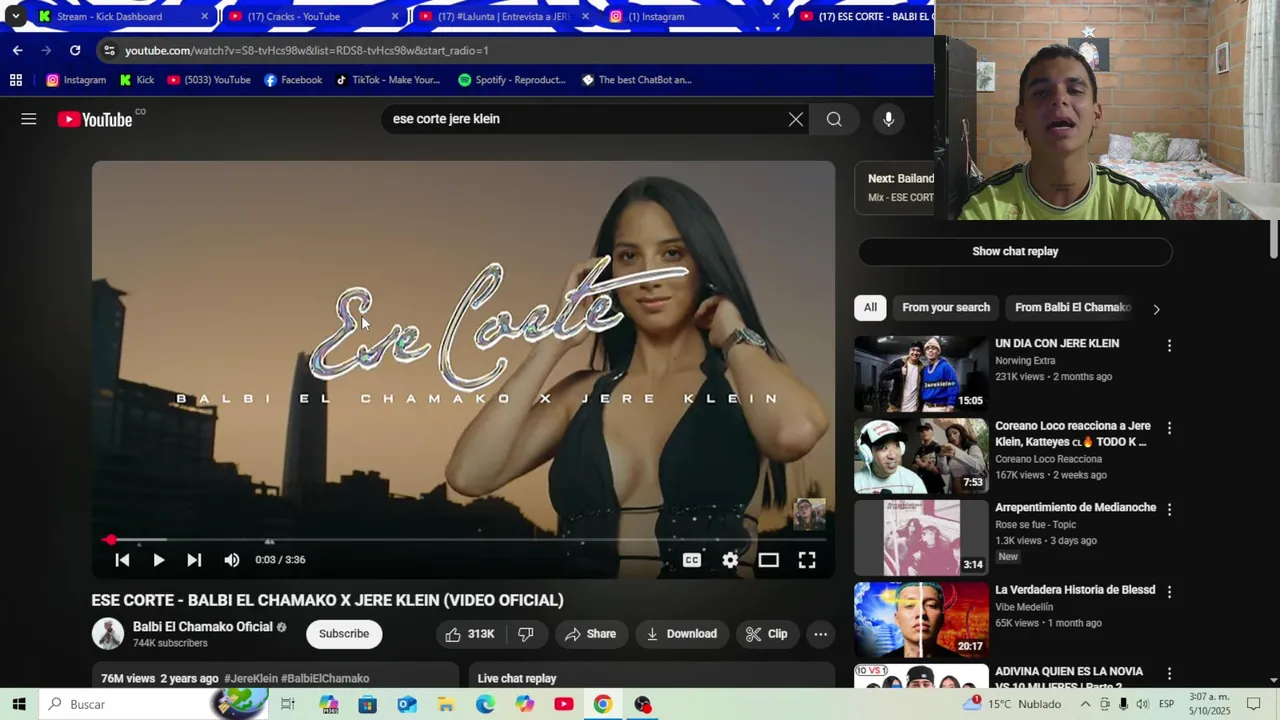Select the From your search chip
Image resolution: width=1280 pixels, height=720 pixels.
pyautogui.click(x=946, y=308)
